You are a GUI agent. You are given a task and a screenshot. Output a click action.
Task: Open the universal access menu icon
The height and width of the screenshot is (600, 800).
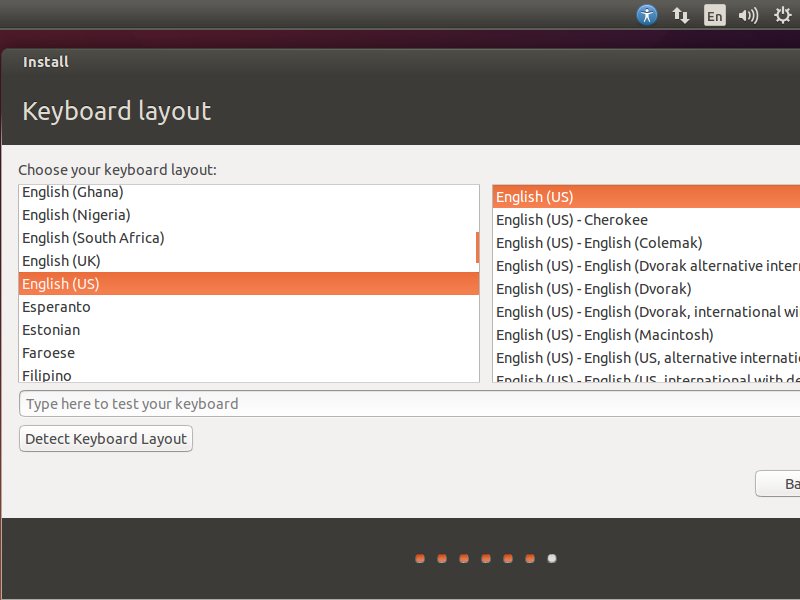pos(647,15)
